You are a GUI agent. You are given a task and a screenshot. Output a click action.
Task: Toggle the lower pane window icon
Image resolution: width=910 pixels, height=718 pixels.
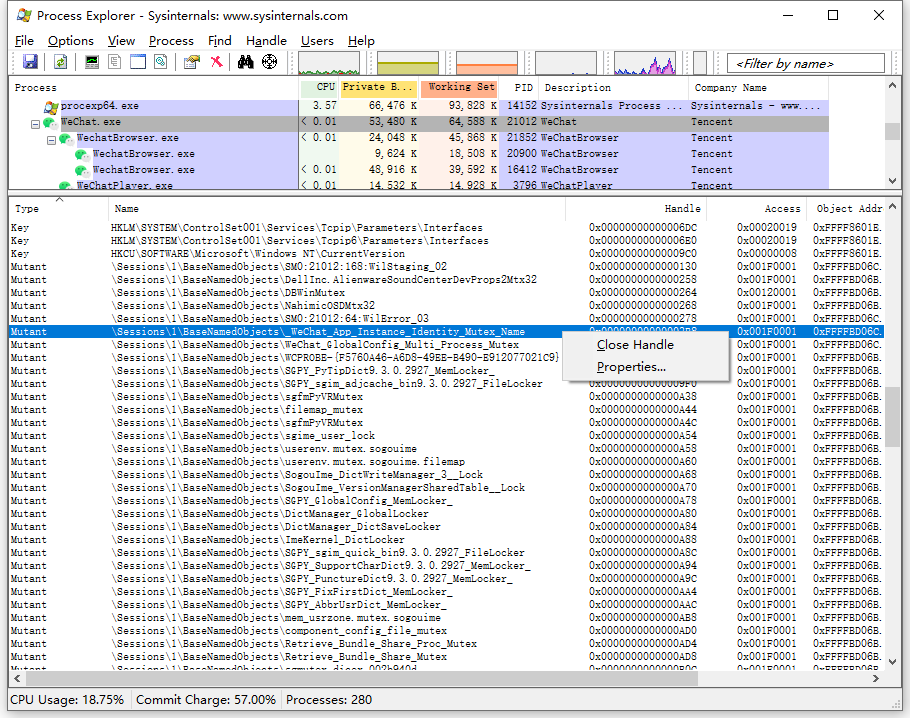(138, 62)
